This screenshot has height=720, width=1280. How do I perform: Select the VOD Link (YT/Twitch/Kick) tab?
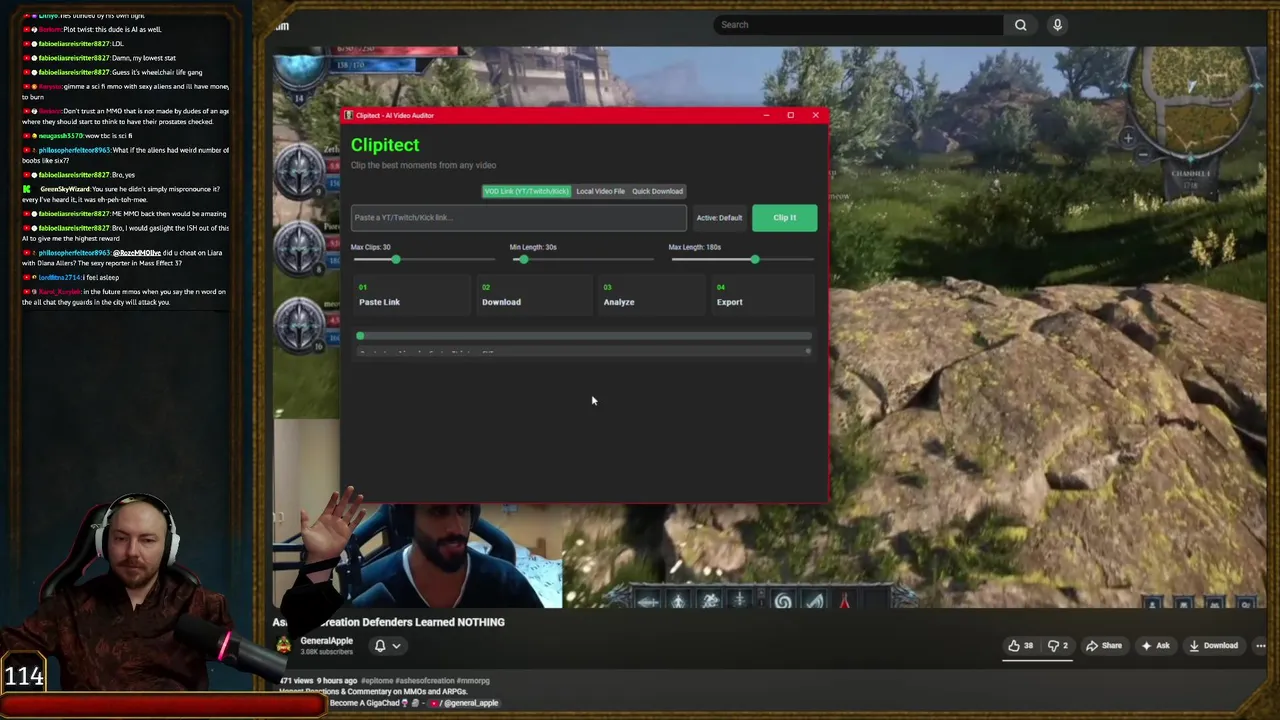526,191
